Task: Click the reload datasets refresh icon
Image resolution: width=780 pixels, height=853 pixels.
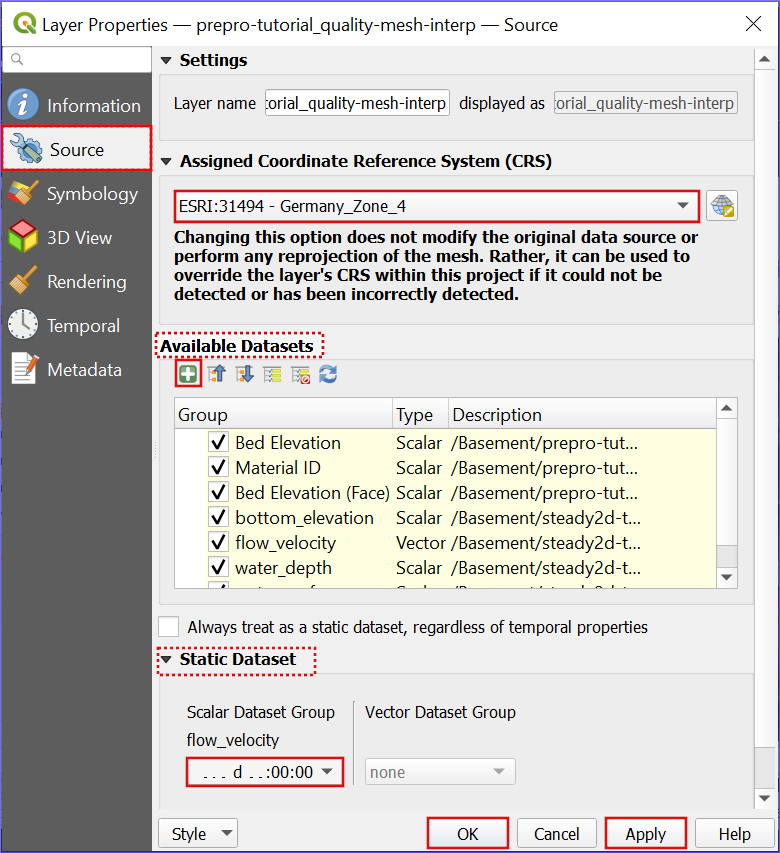Action: pos(327,375)
